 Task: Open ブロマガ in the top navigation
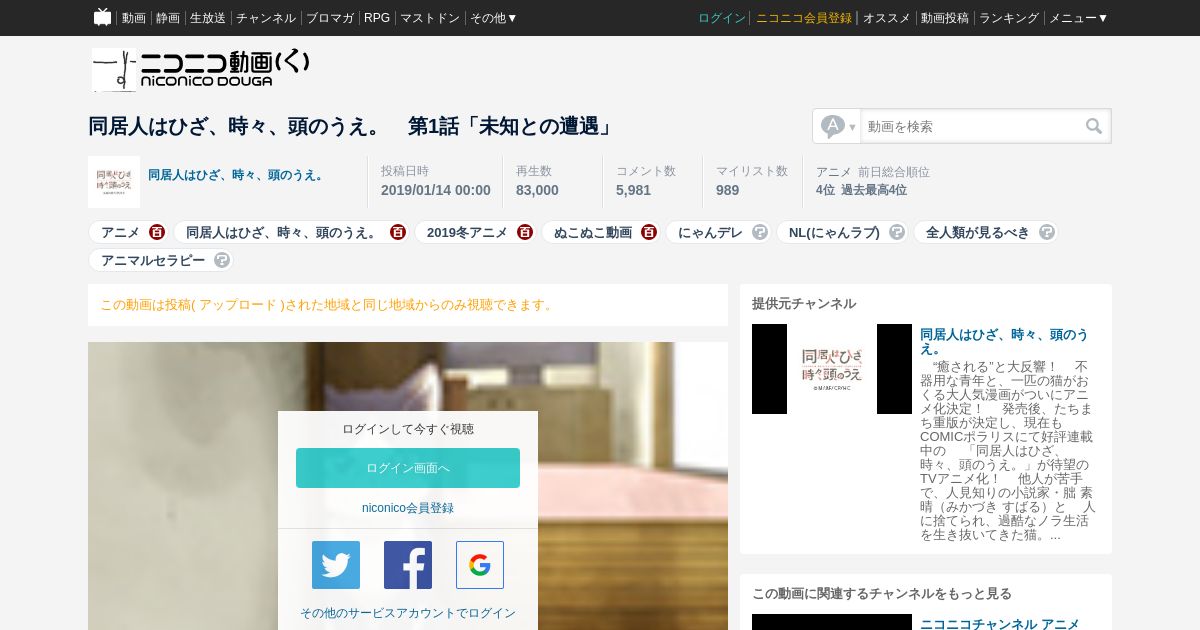(330, 18)
